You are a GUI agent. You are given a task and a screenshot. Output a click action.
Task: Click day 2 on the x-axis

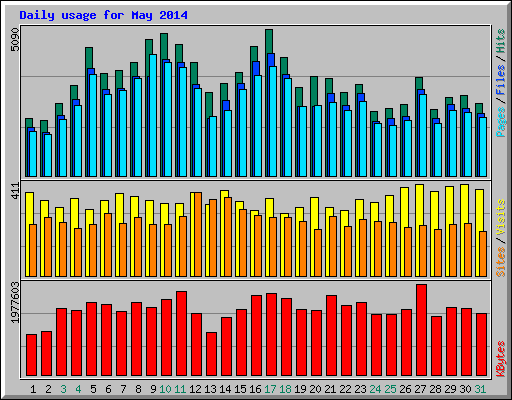[48, 389]
